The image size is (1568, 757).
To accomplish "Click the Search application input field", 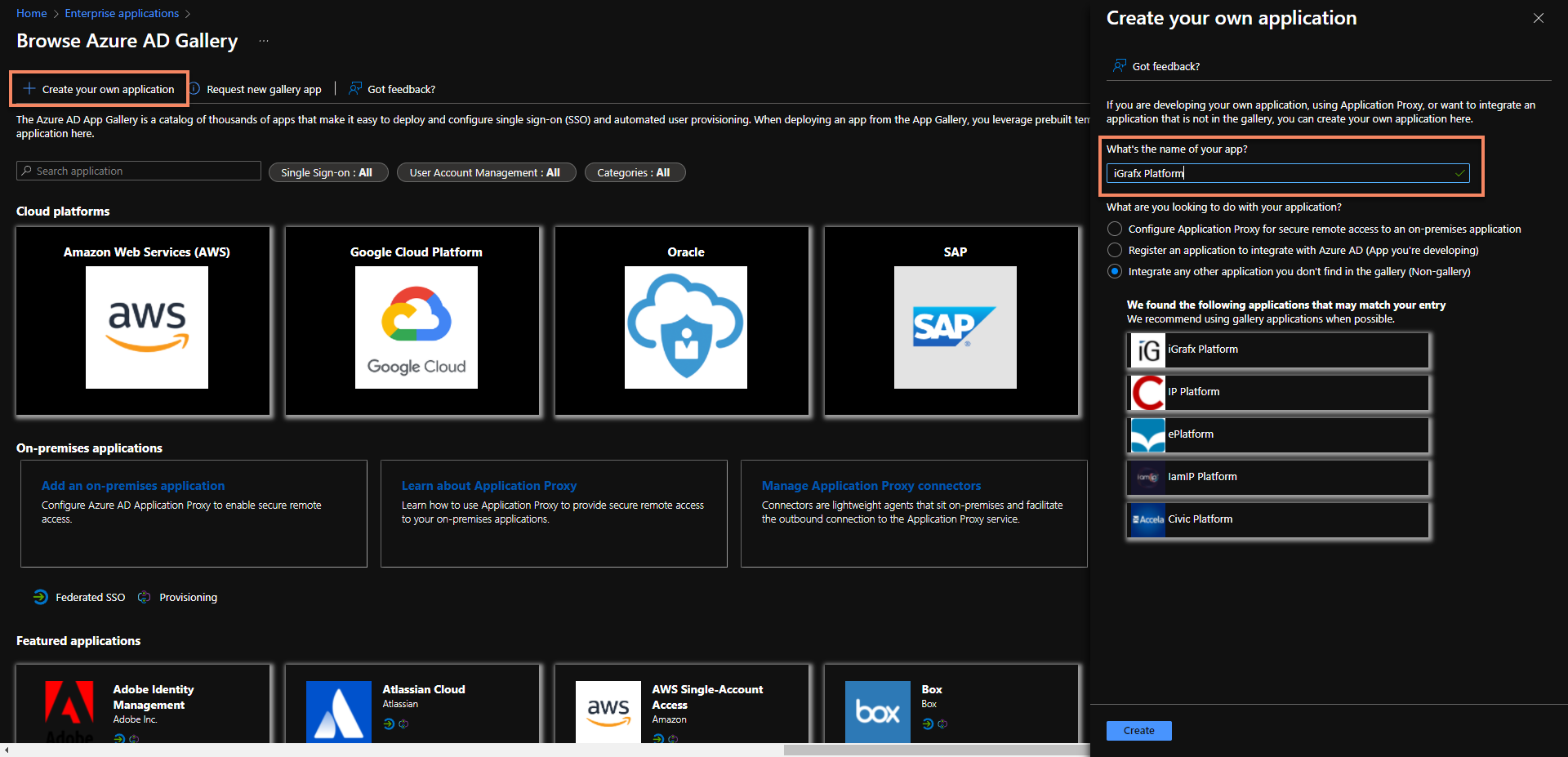I will click(x=138, y=171).
